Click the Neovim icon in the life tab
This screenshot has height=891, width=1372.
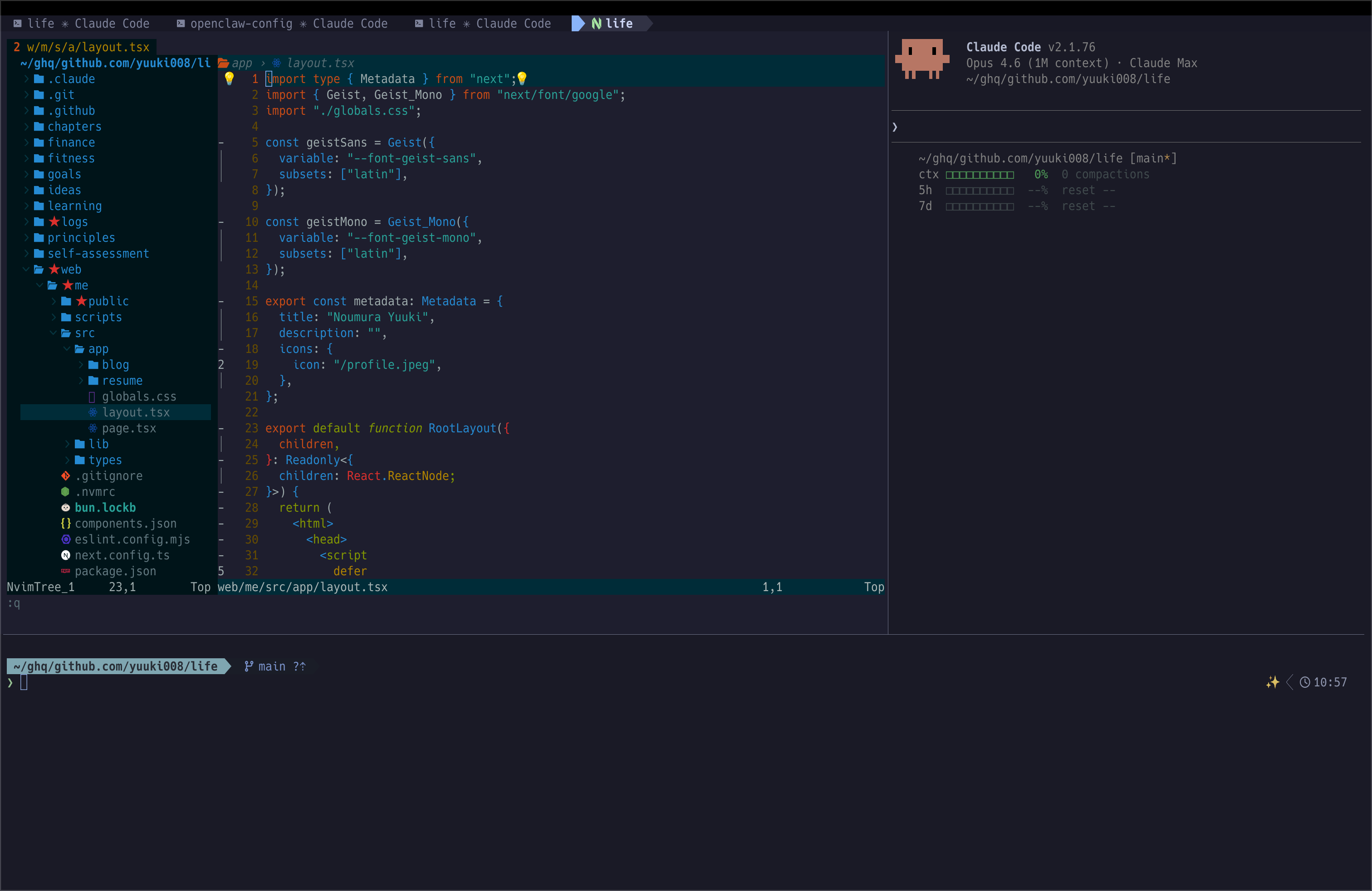596,24
